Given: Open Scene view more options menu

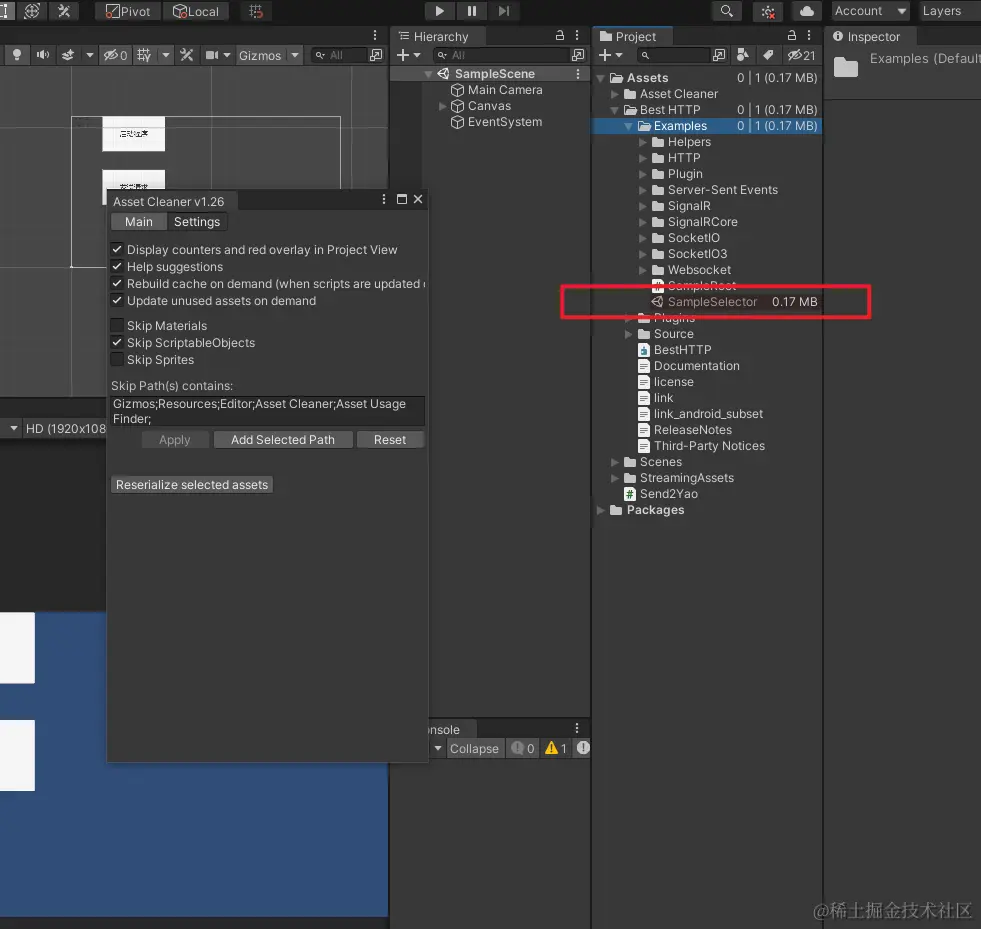Looking at the screenshot, I should (375, 36).
